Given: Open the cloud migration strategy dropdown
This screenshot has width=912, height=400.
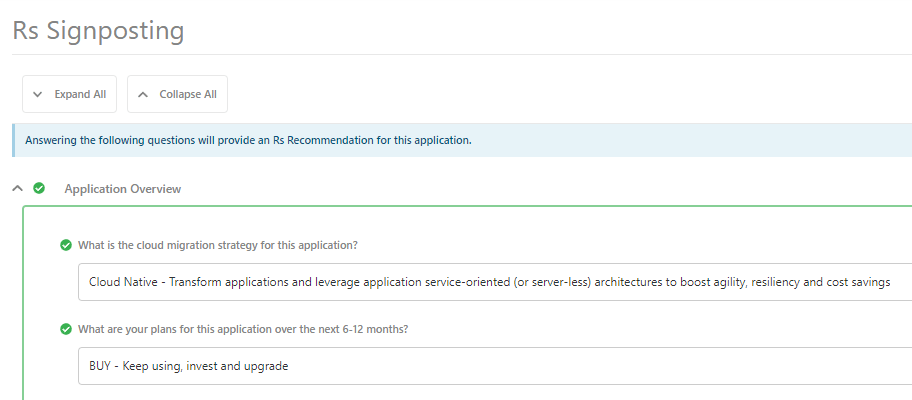Looking at the screenshot, I should point(495,282).
